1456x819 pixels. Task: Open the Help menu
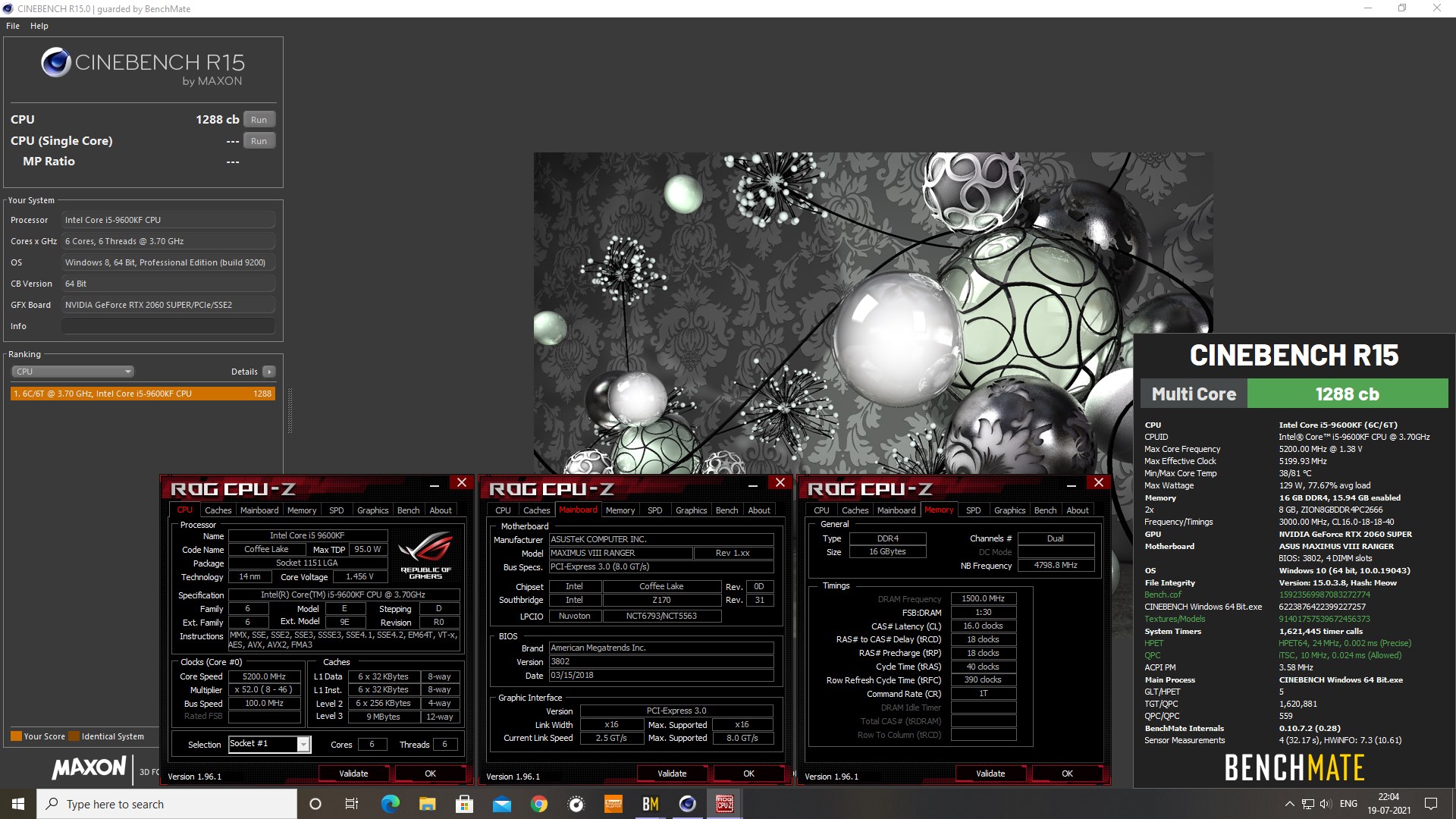pyautogui.click(x=39, y=26)
